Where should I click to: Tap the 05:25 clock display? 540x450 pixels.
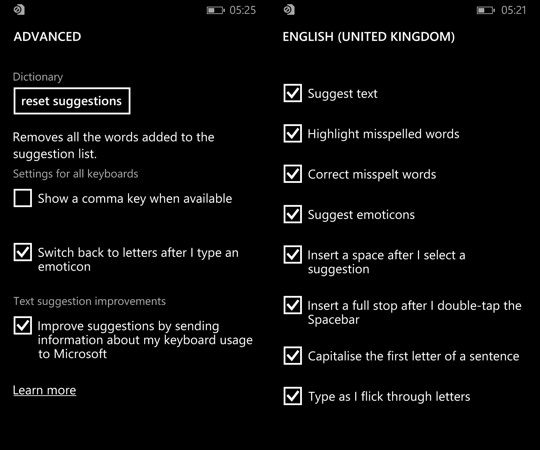243,10
